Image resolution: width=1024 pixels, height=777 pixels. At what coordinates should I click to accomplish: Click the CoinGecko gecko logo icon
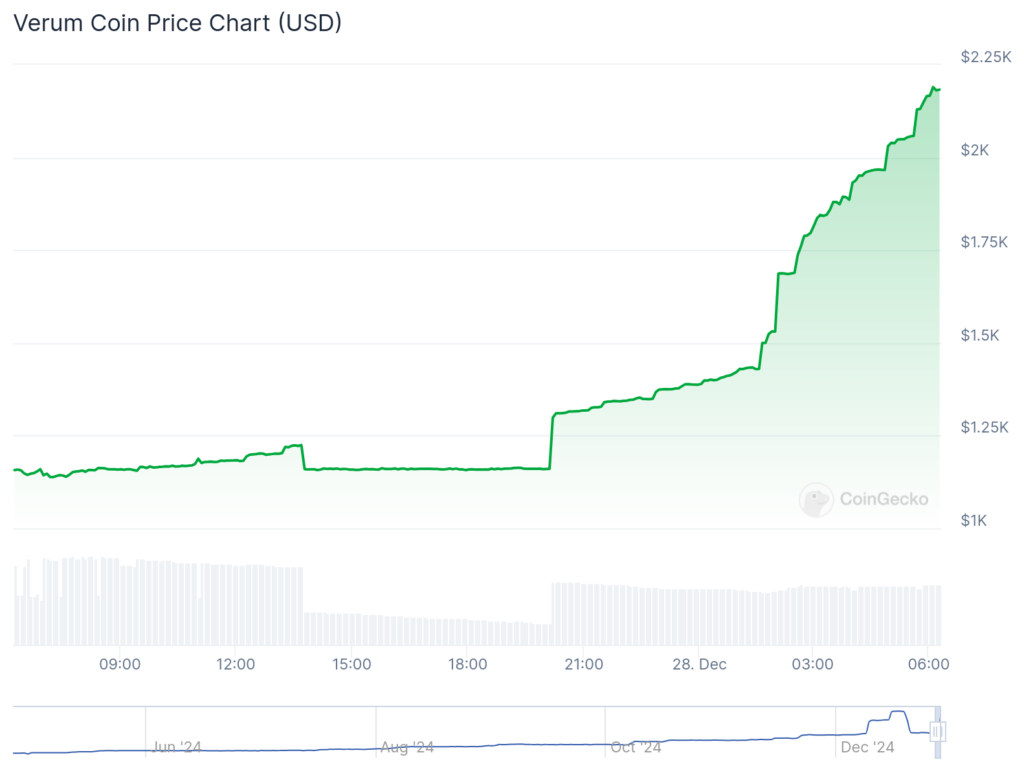pyautogui.click(x=816, y=500)
